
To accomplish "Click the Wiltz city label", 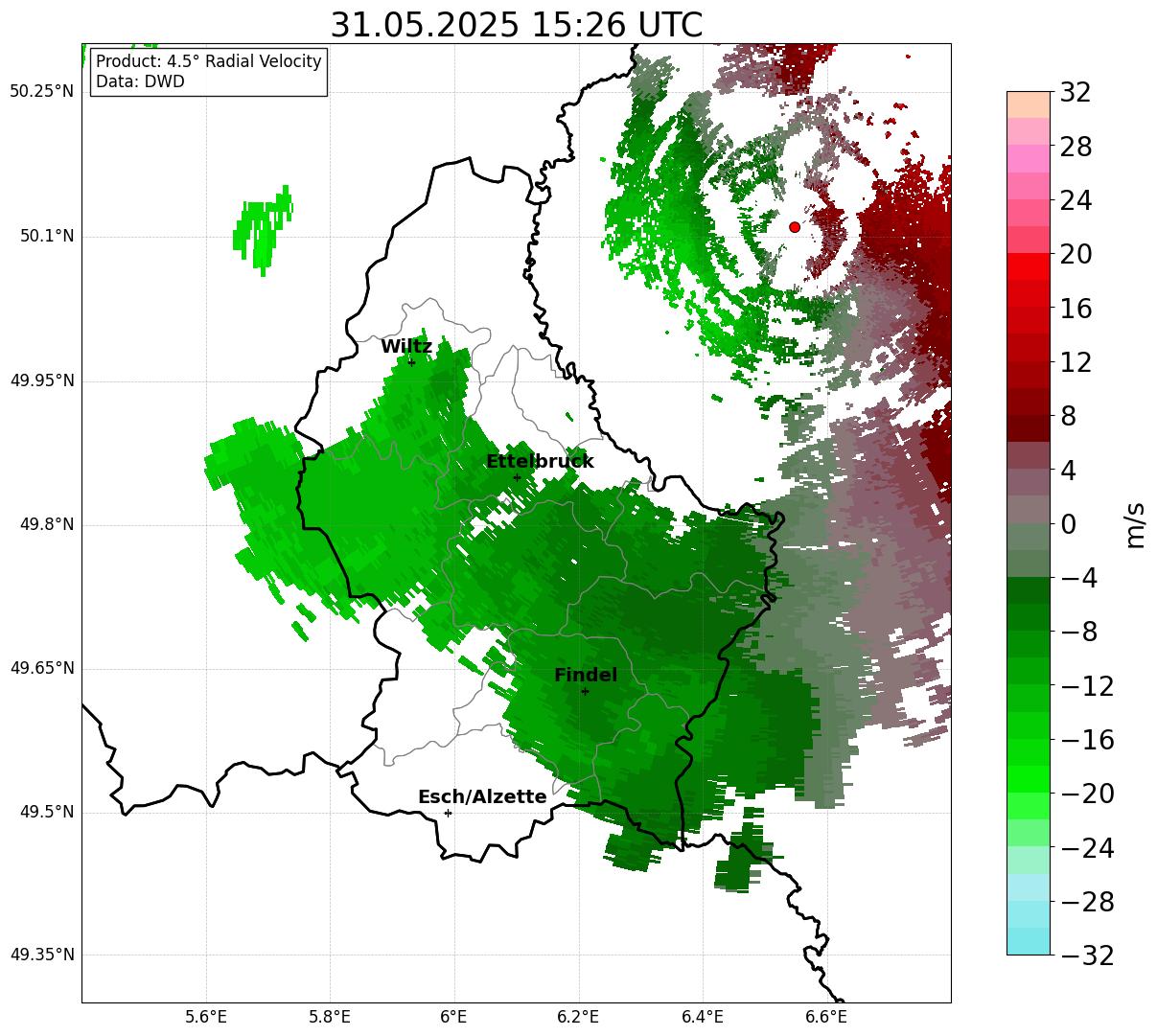I will coord(406,347).
